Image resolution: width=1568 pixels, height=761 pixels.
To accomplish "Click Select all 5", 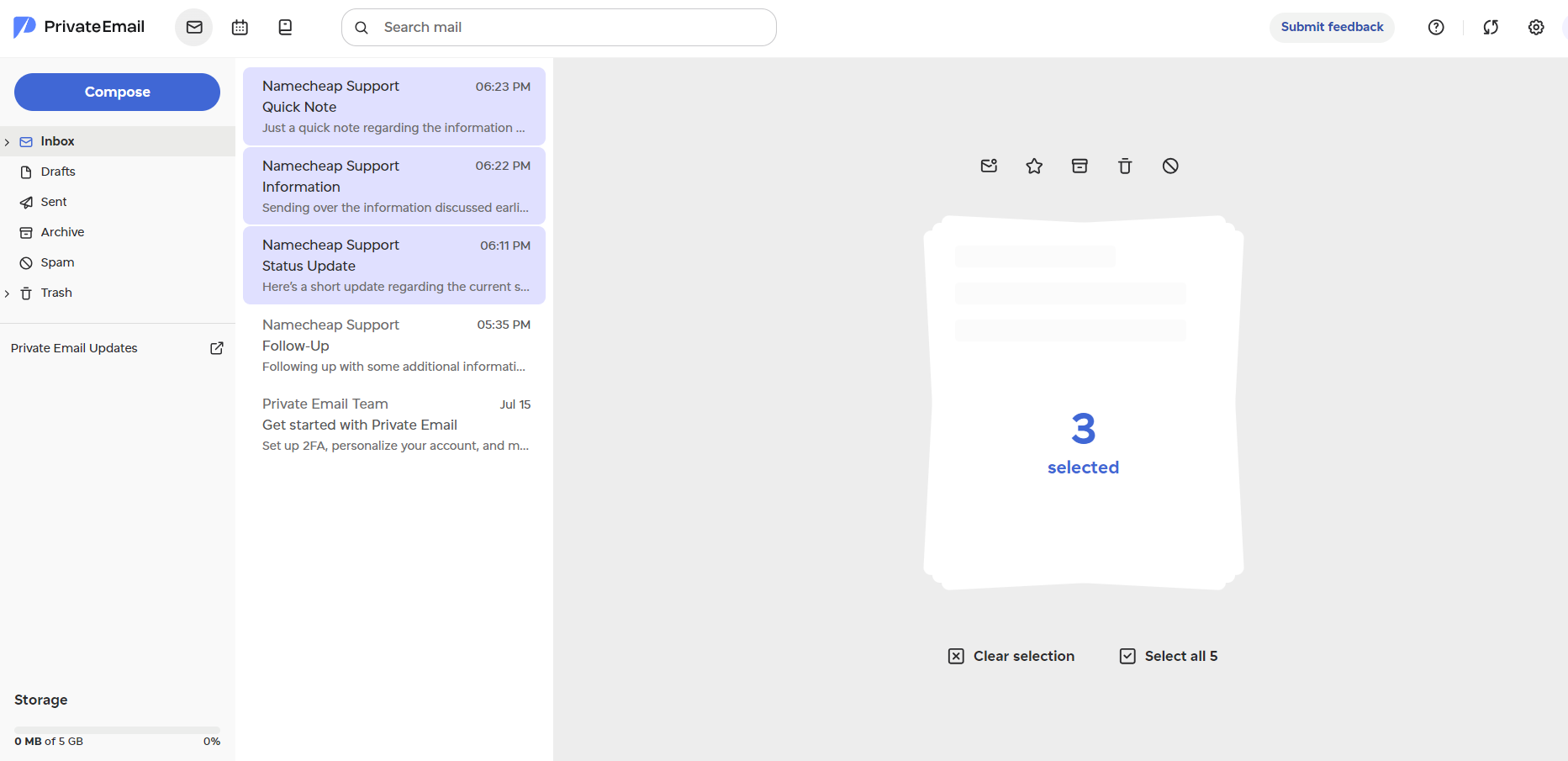I will (x=1169, y=656).
